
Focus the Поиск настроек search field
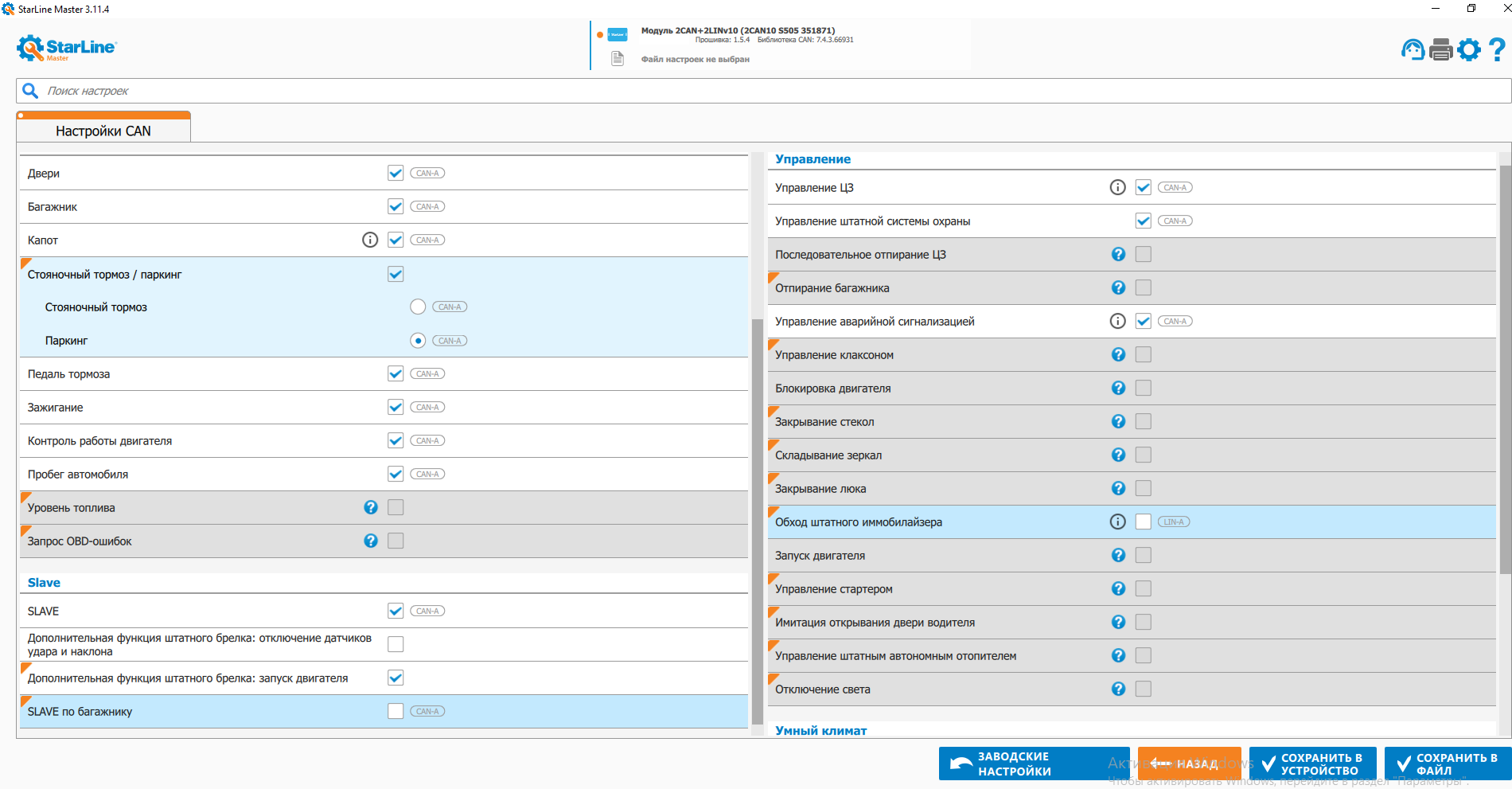(x=764, y=91)
